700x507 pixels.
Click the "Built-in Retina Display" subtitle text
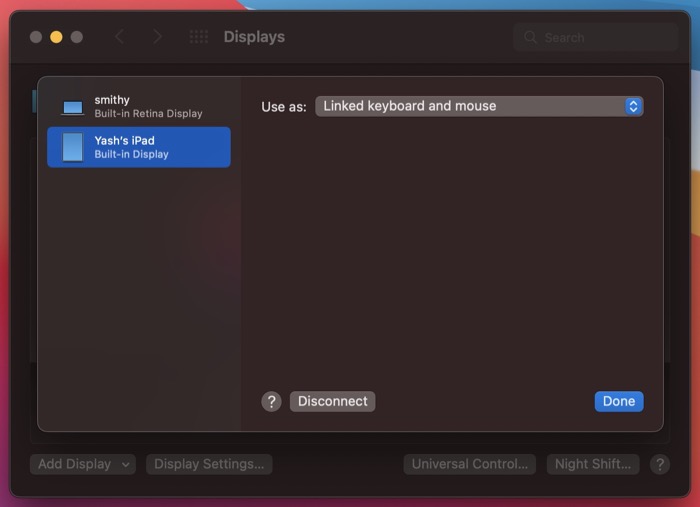click(148, 114)
